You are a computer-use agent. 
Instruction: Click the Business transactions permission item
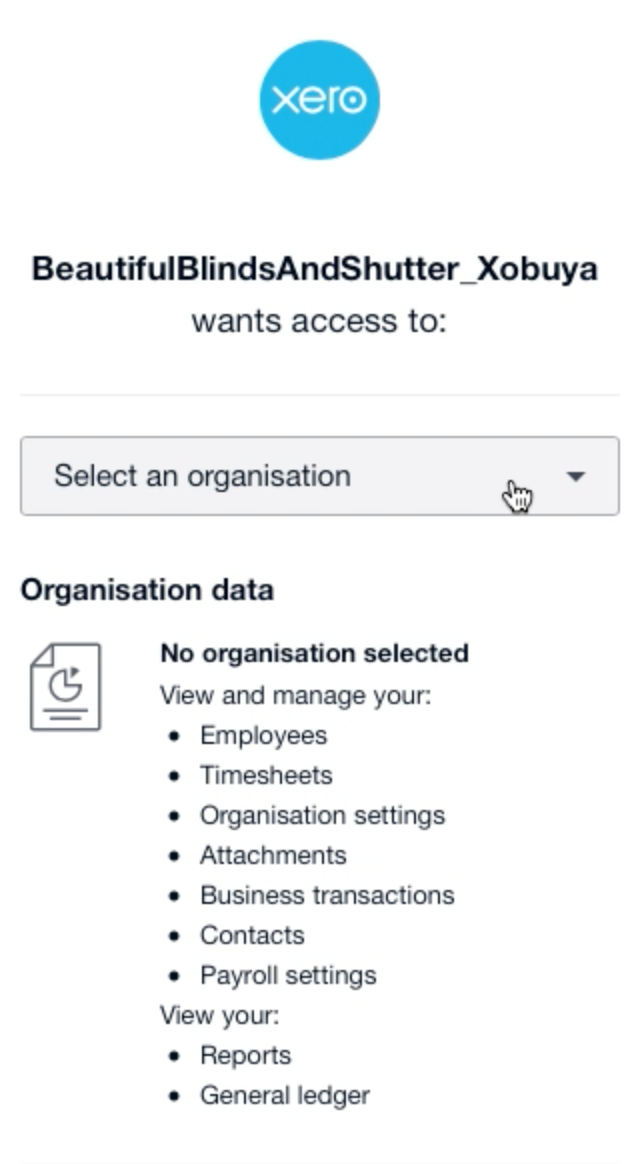click(x=327, y=895)
